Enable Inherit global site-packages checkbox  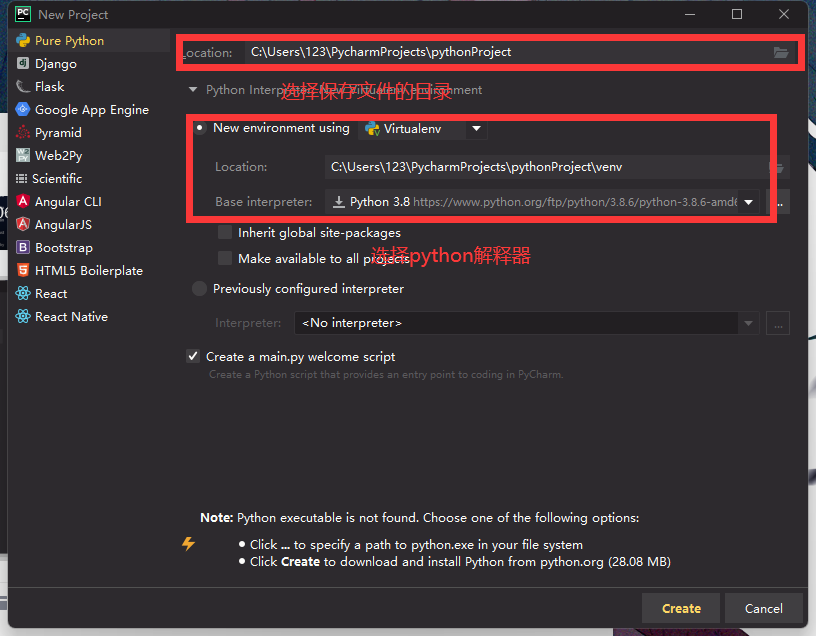225,232
